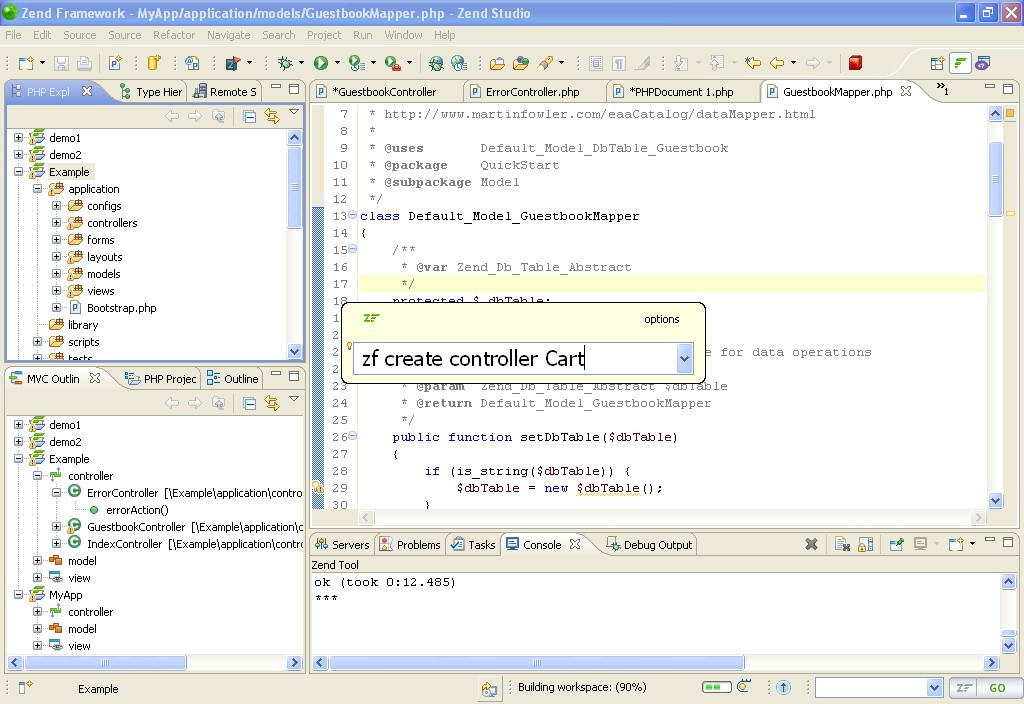Viewport: 1024px width, 704px height.
Task: Click Collapse All in PHP Explorer
Action: pos(249,117)
